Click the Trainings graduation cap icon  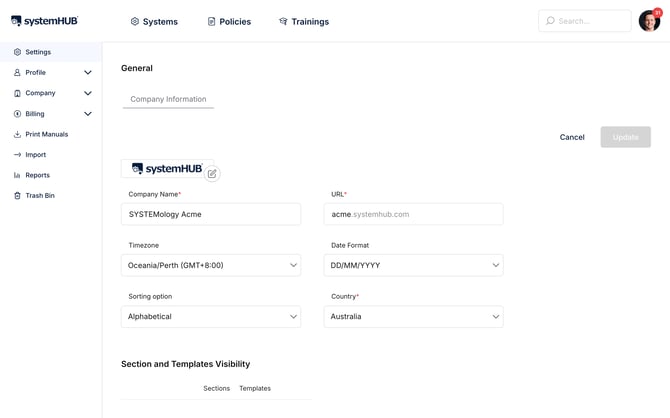pyautogui.click(x=283, y=21)
